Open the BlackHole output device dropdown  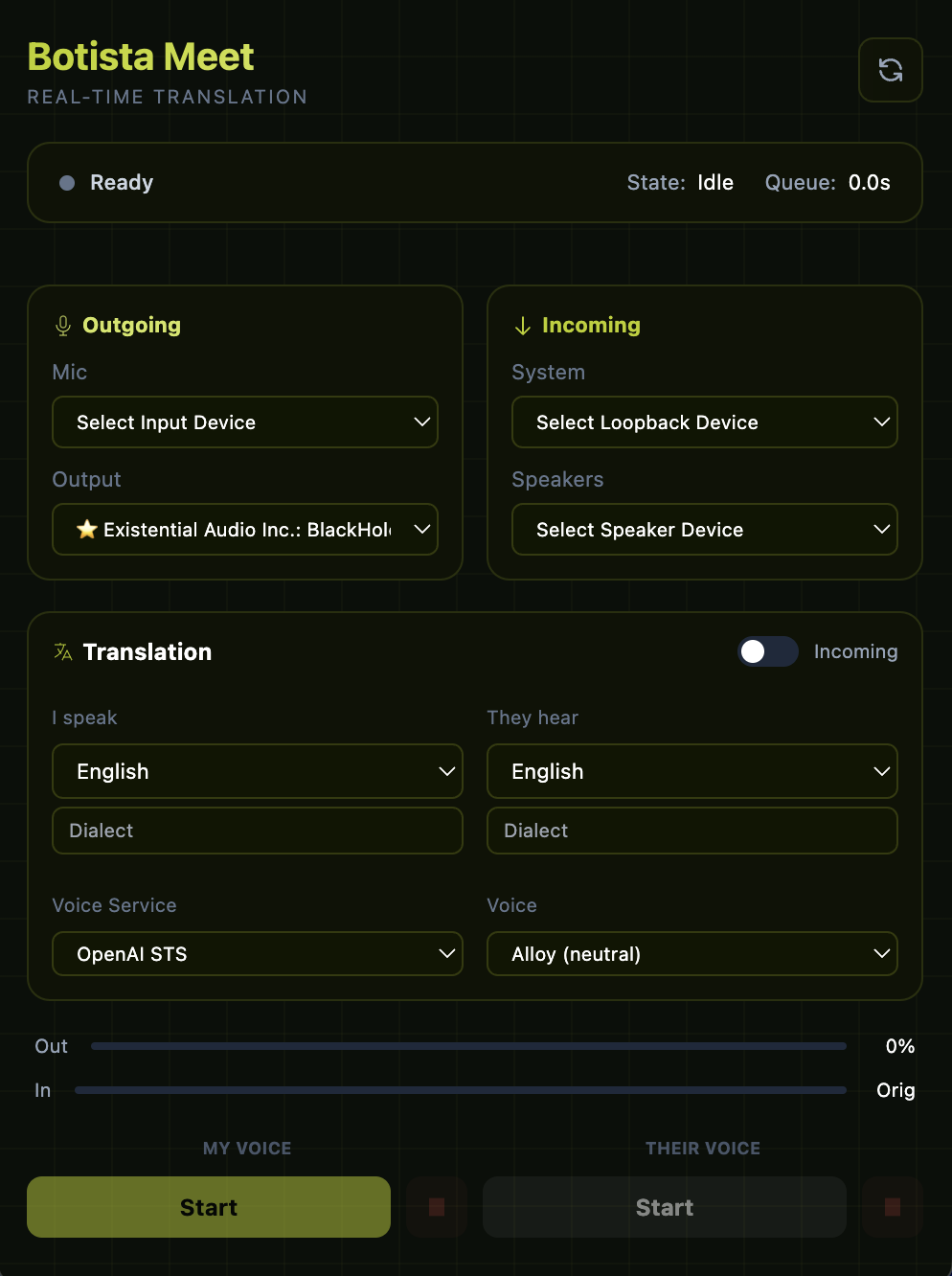(x=245, y=530)
